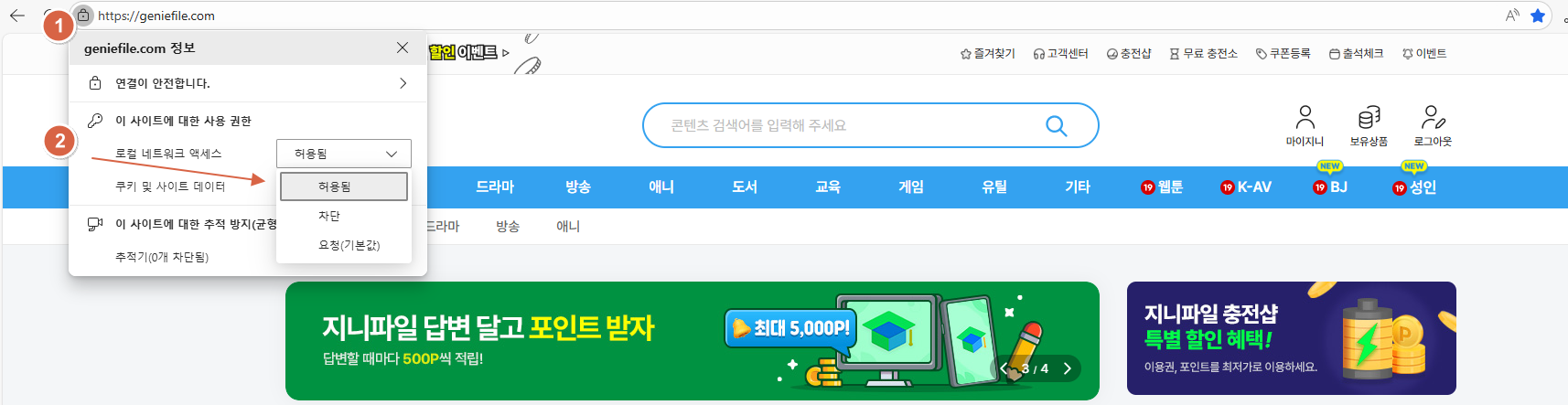Open the 웹툰 category in blue menu

1162,187
